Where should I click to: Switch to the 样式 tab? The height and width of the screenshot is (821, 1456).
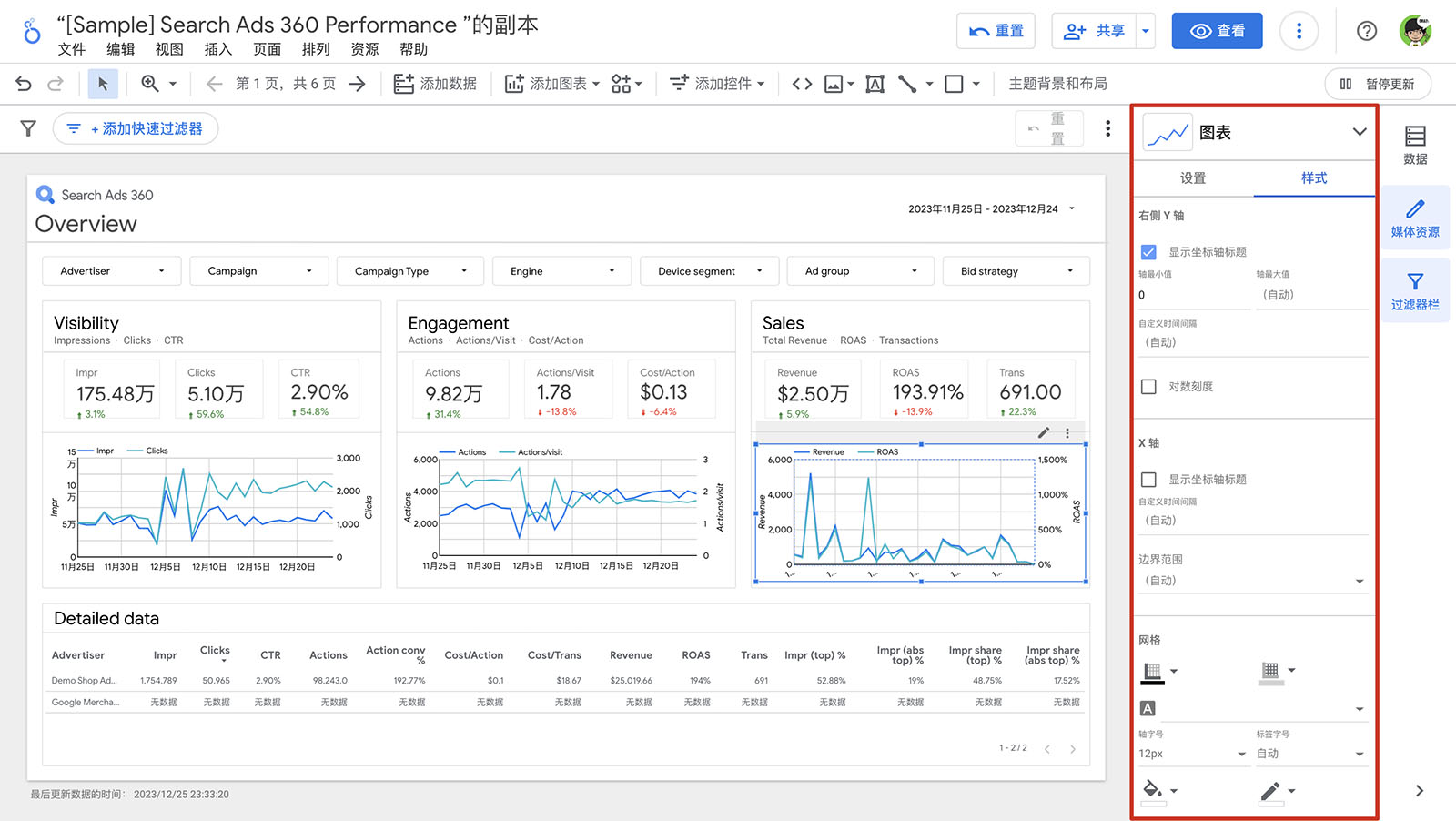click(1314, 178)
